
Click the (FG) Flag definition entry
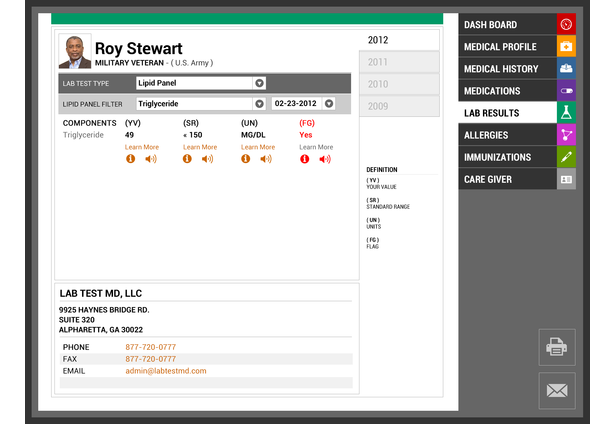coord(373,243)
